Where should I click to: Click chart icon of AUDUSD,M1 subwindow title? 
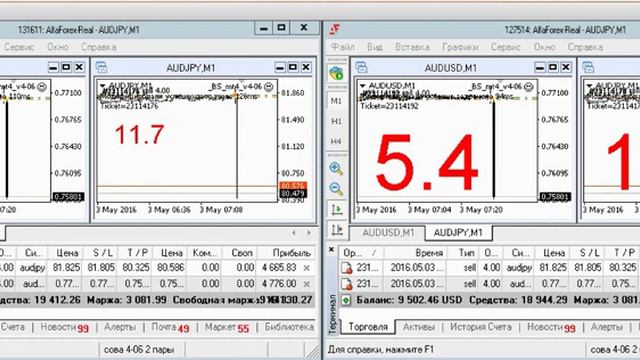click(x=361, y=67)
